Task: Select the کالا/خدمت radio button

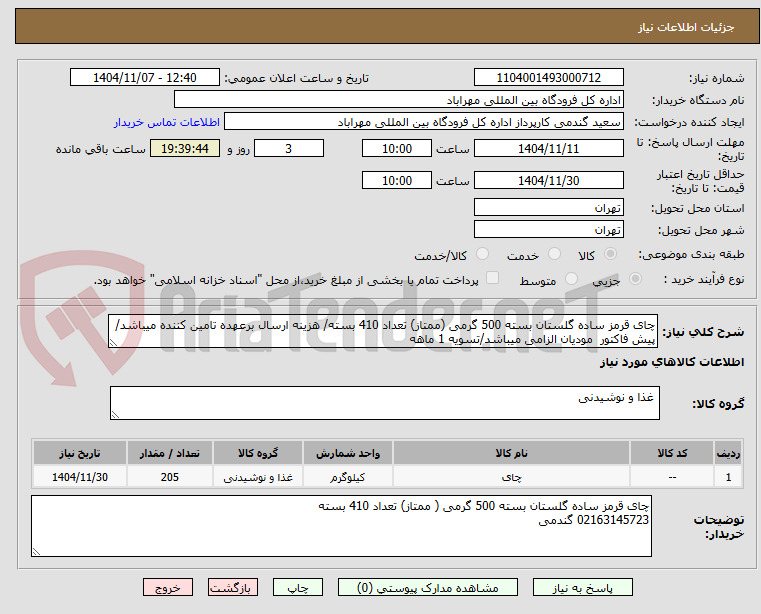Action: [x=482, y=254]
